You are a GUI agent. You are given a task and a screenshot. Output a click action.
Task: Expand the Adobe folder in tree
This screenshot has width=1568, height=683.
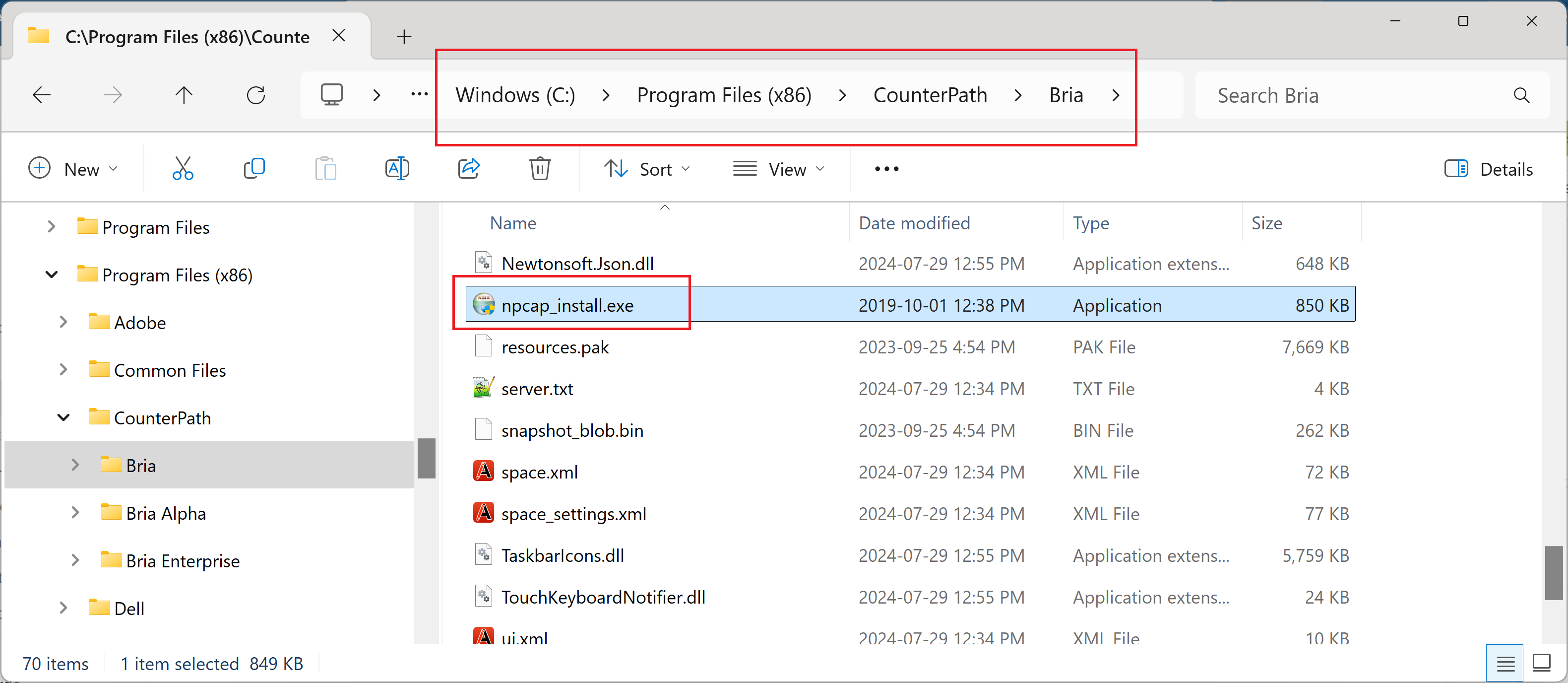pyautogui.click(x=63, y=322)
